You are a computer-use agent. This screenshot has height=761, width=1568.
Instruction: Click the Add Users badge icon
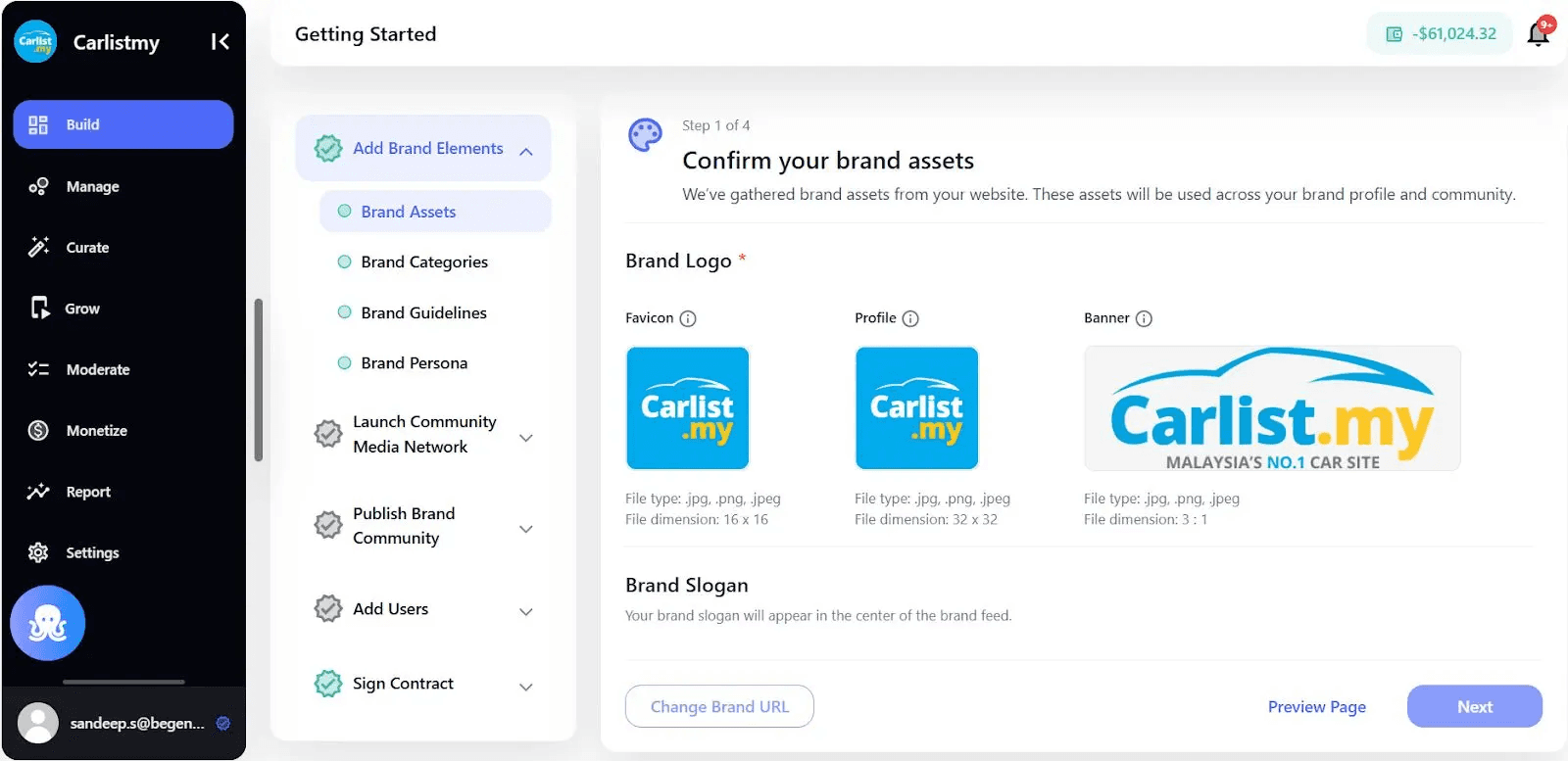pos(328,608)
